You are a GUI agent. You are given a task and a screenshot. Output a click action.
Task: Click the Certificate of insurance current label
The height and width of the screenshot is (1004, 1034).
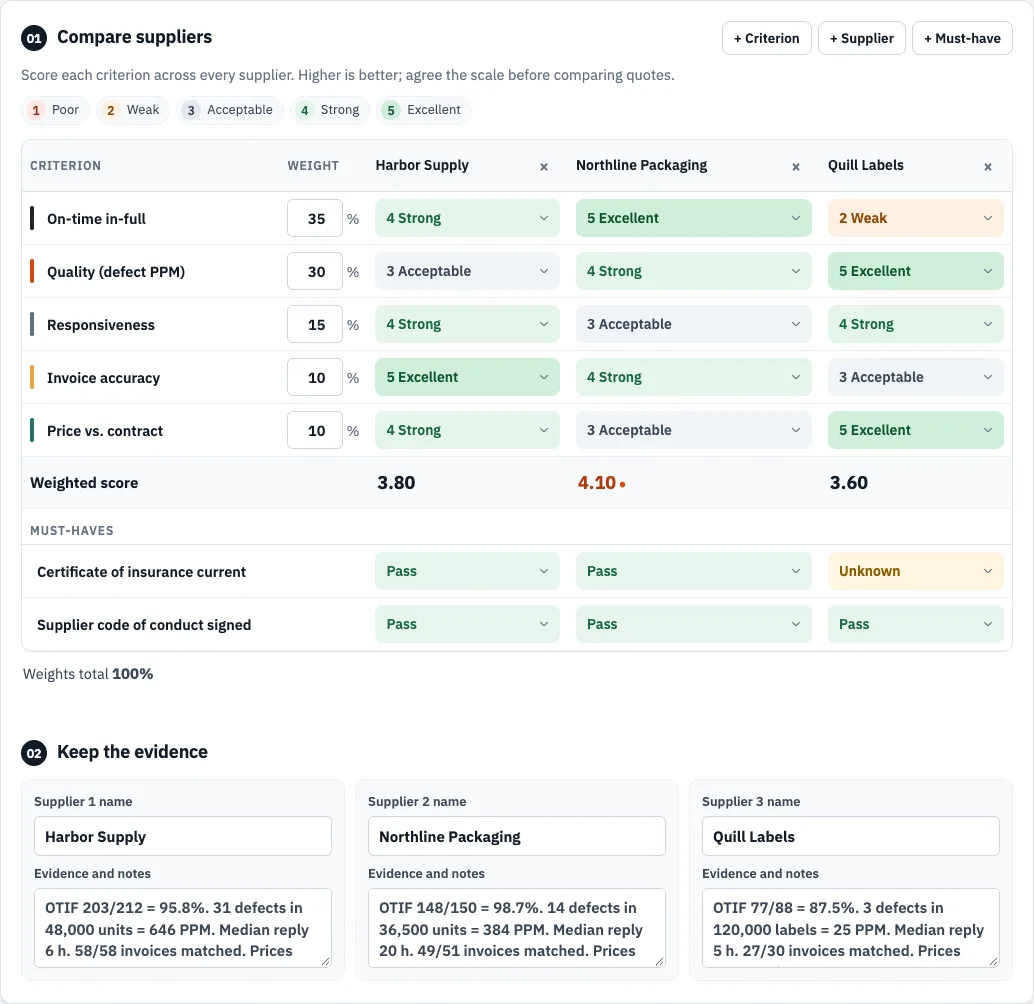coord(141,572)
